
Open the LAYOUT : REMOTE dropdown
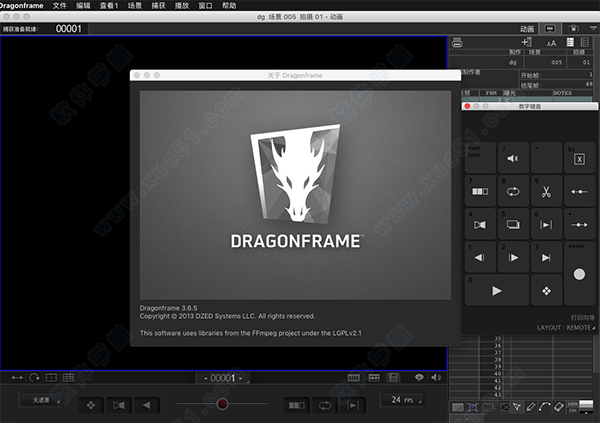pos(566,328)
